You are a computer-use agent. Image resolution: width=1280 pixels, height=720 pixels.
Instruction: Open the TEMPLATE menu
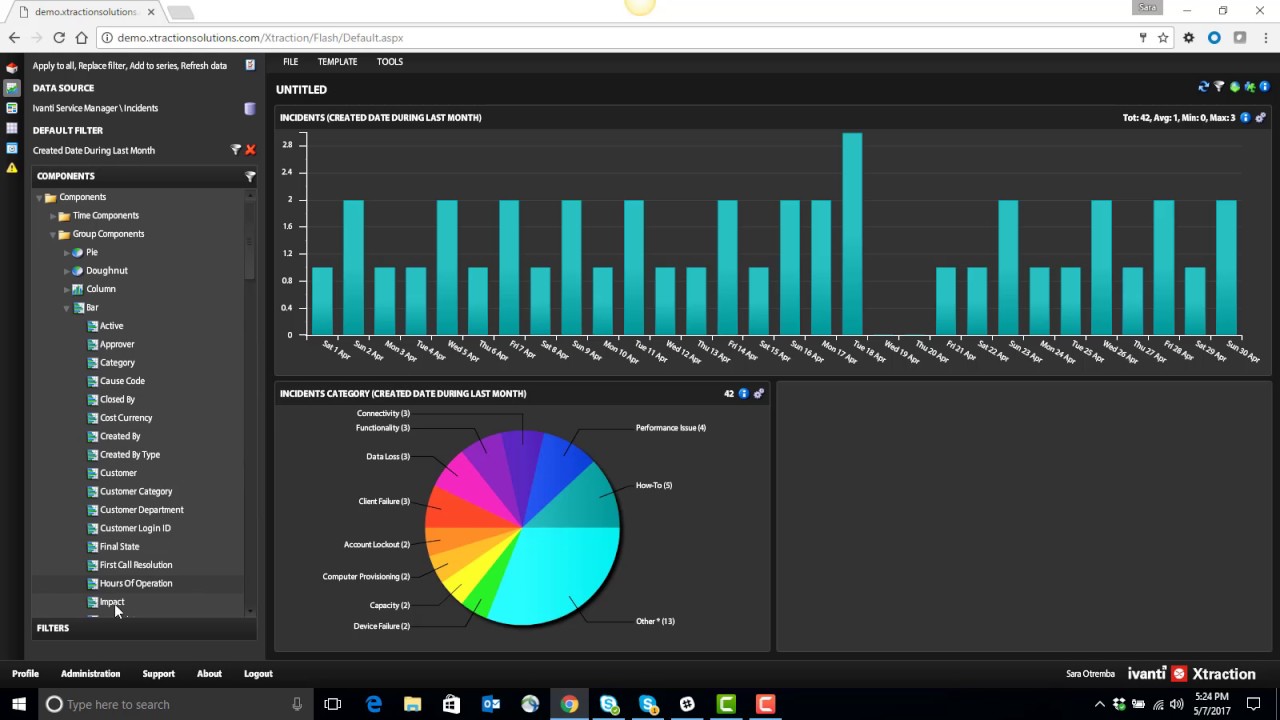pos(337,62)
